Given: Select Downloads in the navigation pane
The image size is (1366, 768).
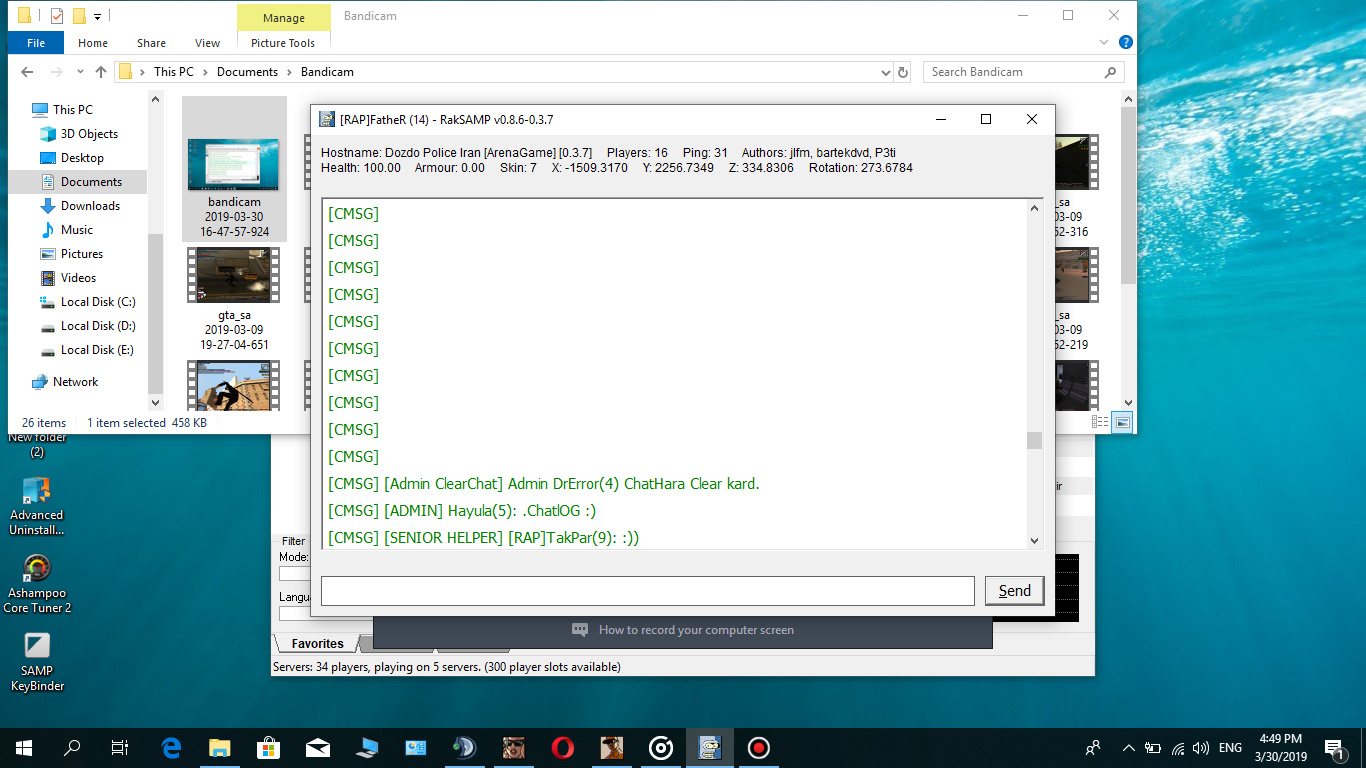Looking at the screenshot, I should pos(90,206).
